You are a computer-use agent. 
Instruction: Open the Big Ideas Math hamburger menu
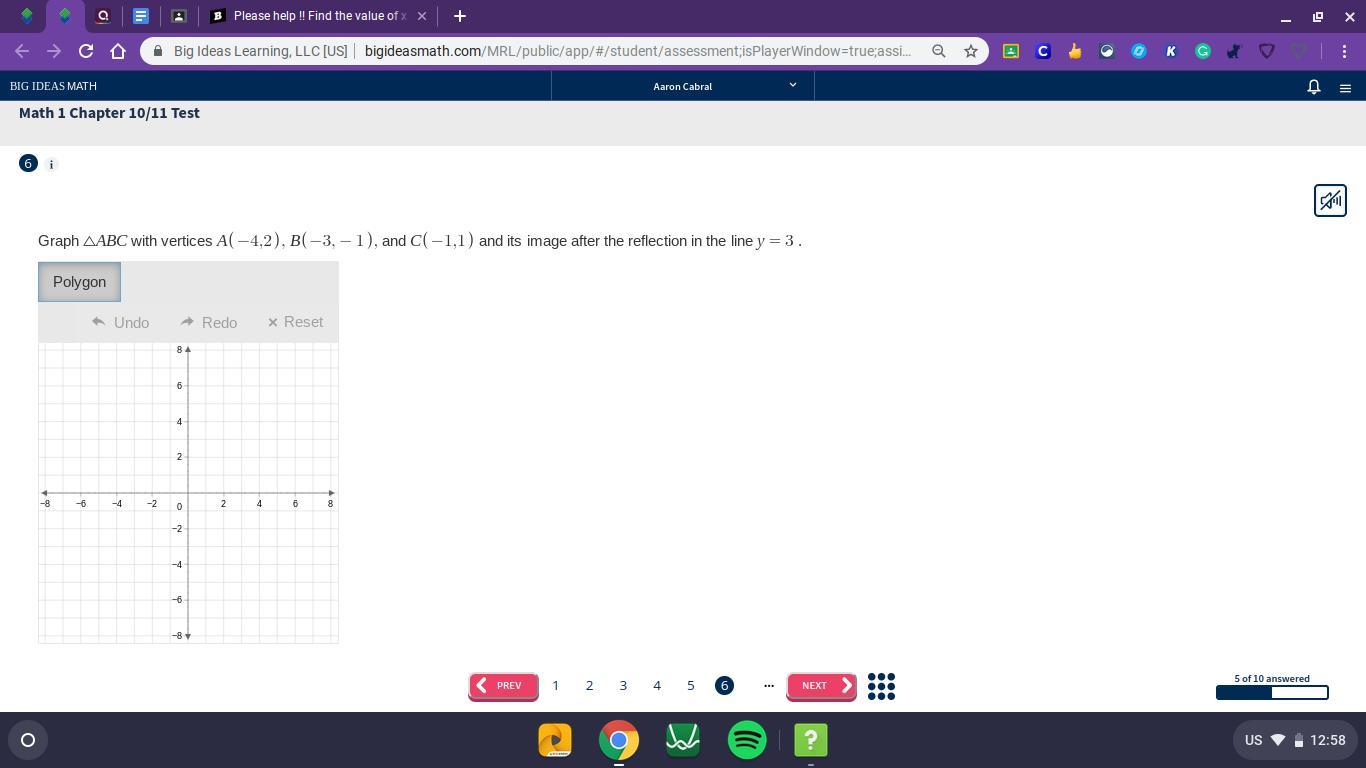click(x=1345, y=88)
